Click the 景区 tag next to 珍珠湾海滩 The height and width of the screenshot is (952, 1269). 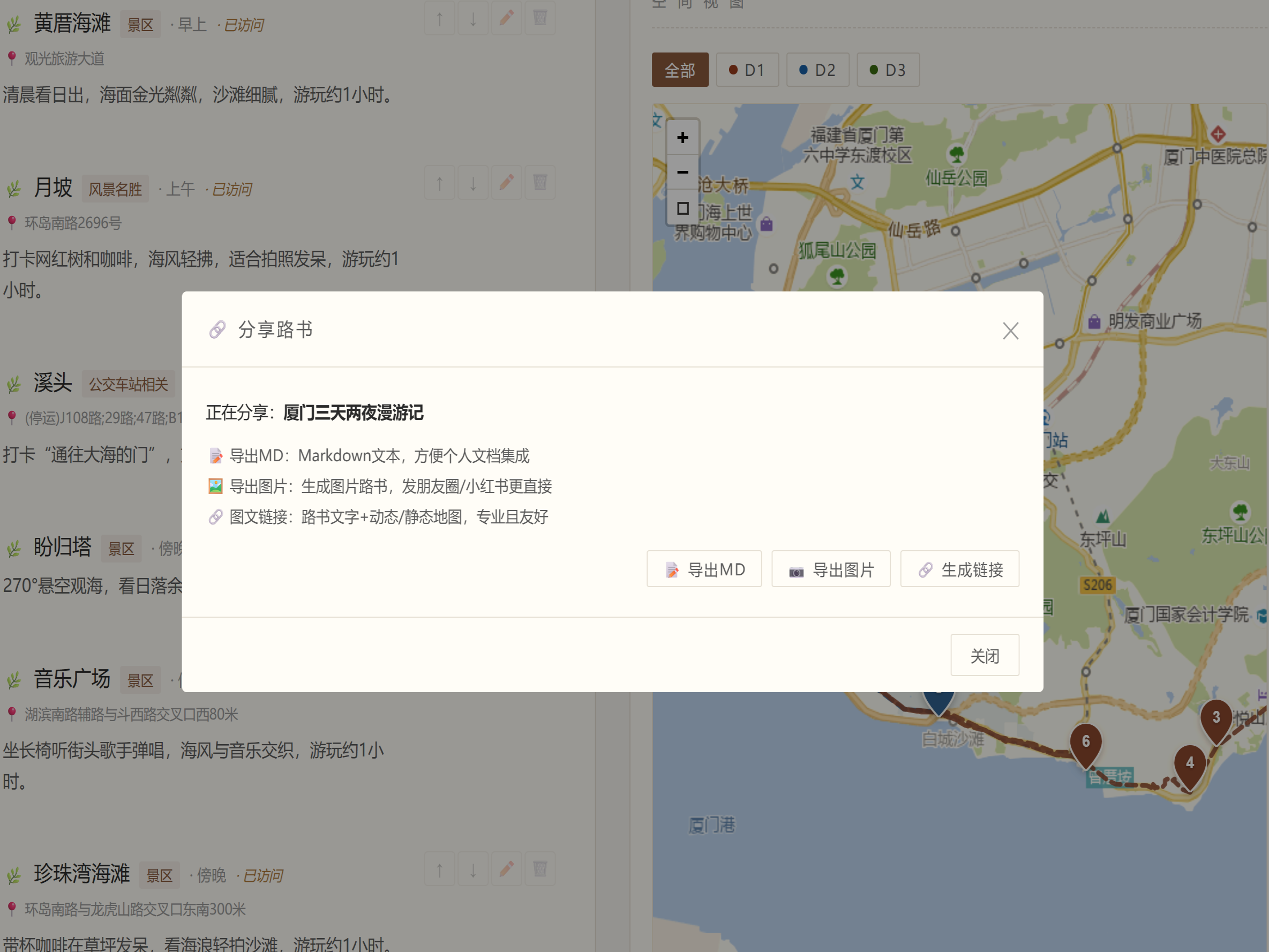[159, 875]
